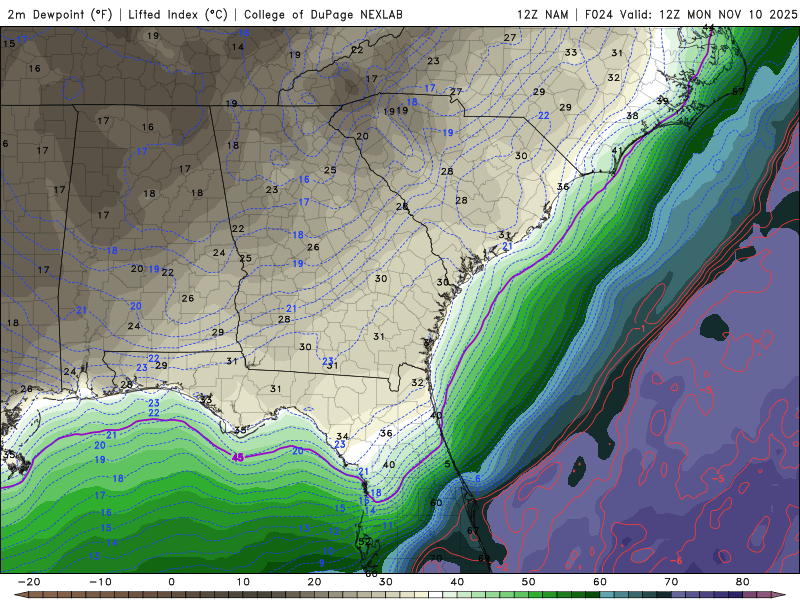Click the black '15' dewpoint value
Screen dimensions: 800x600
(x=9, y=44)
